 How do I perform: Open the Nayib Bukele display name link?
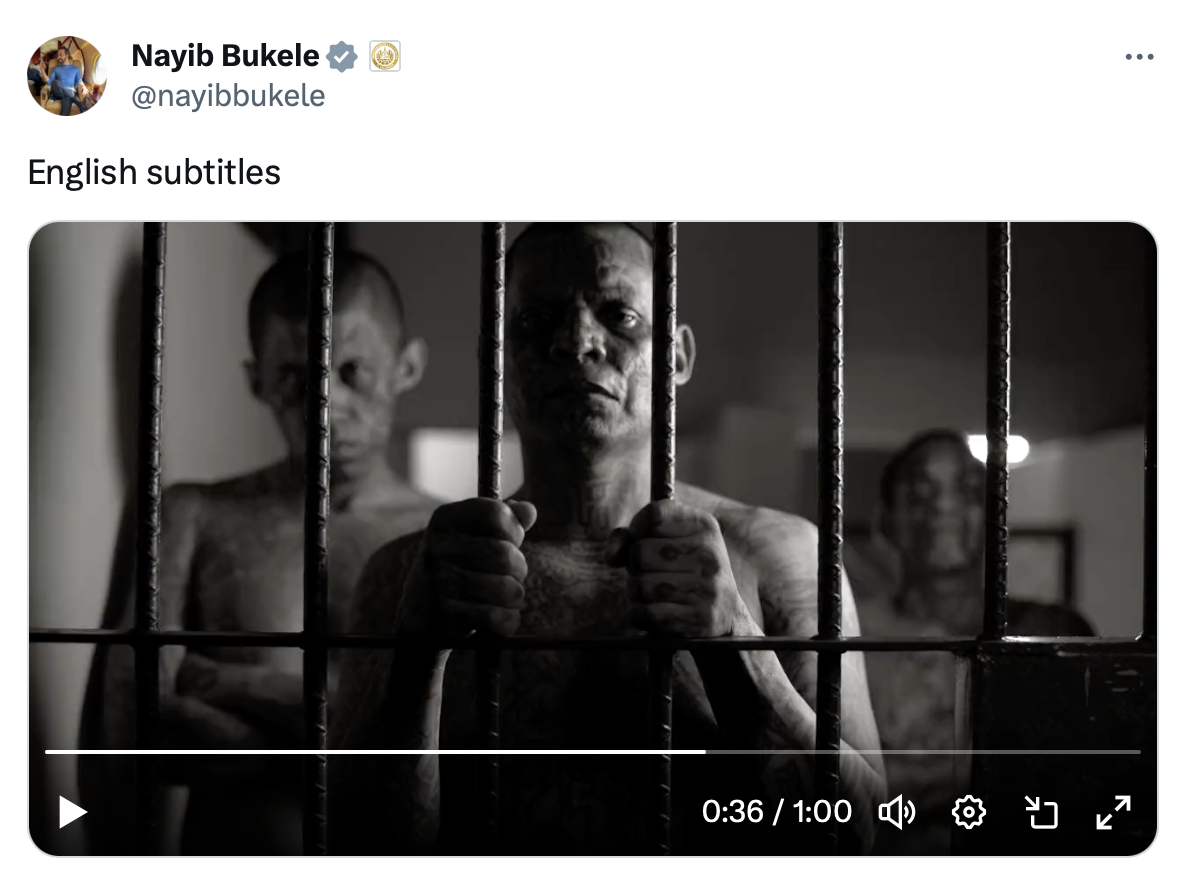pos(225,56)
